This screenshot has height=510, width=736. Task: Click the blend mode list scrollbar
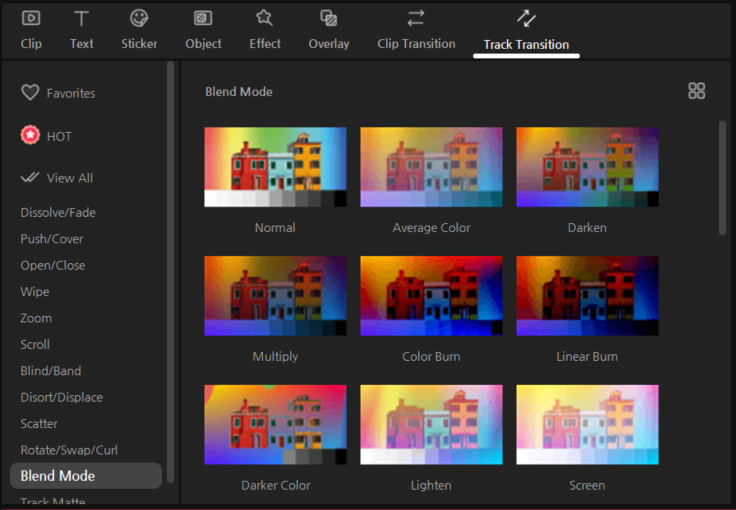(722, 178)
